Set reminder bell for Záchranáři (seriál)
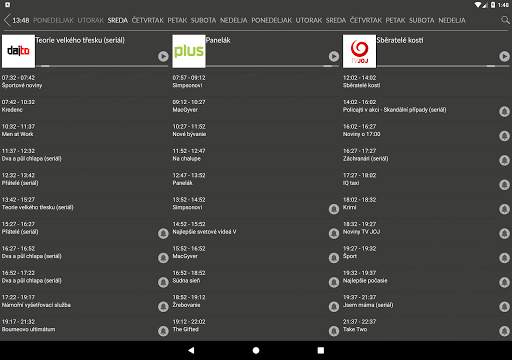 coord(504,160)
